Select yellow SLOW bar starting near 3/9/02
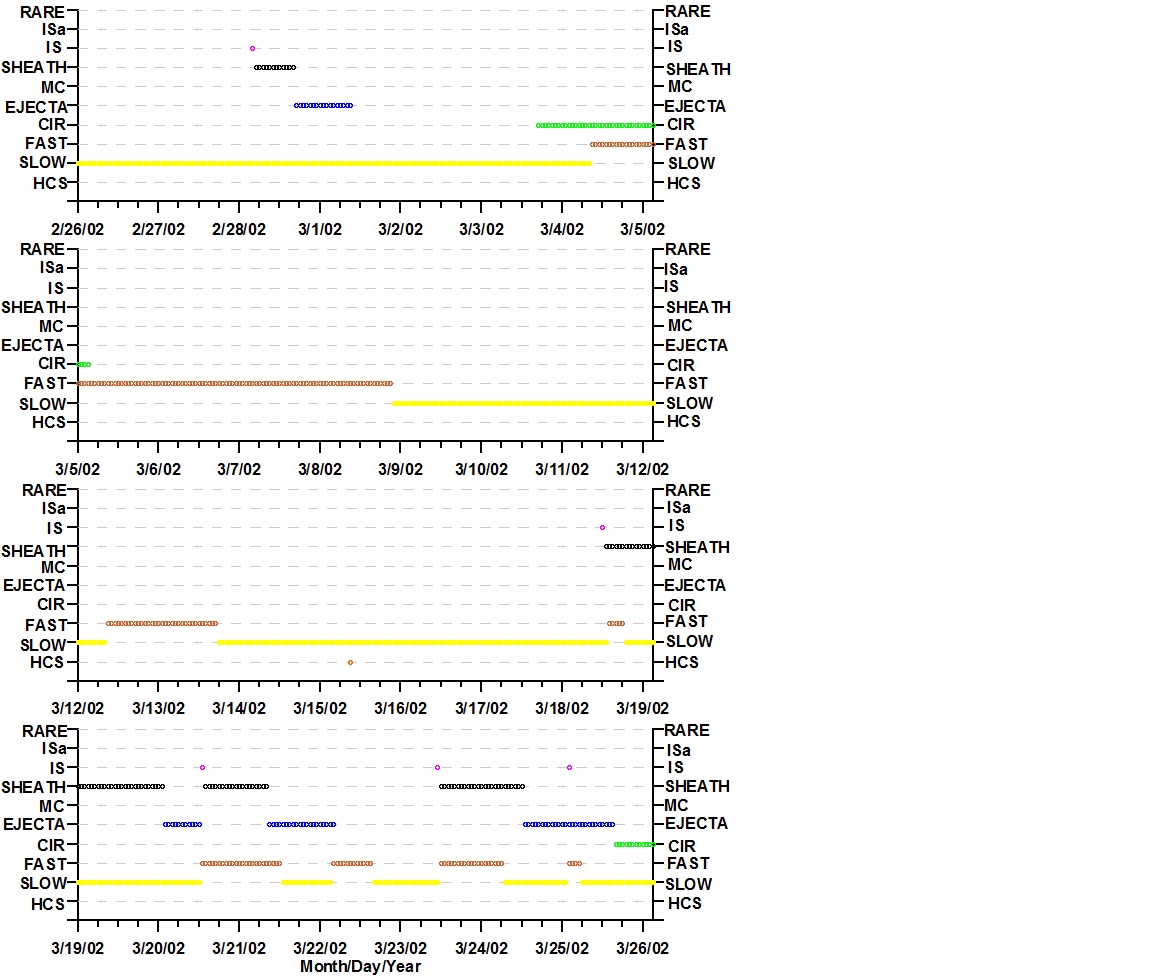 [523, 403]
